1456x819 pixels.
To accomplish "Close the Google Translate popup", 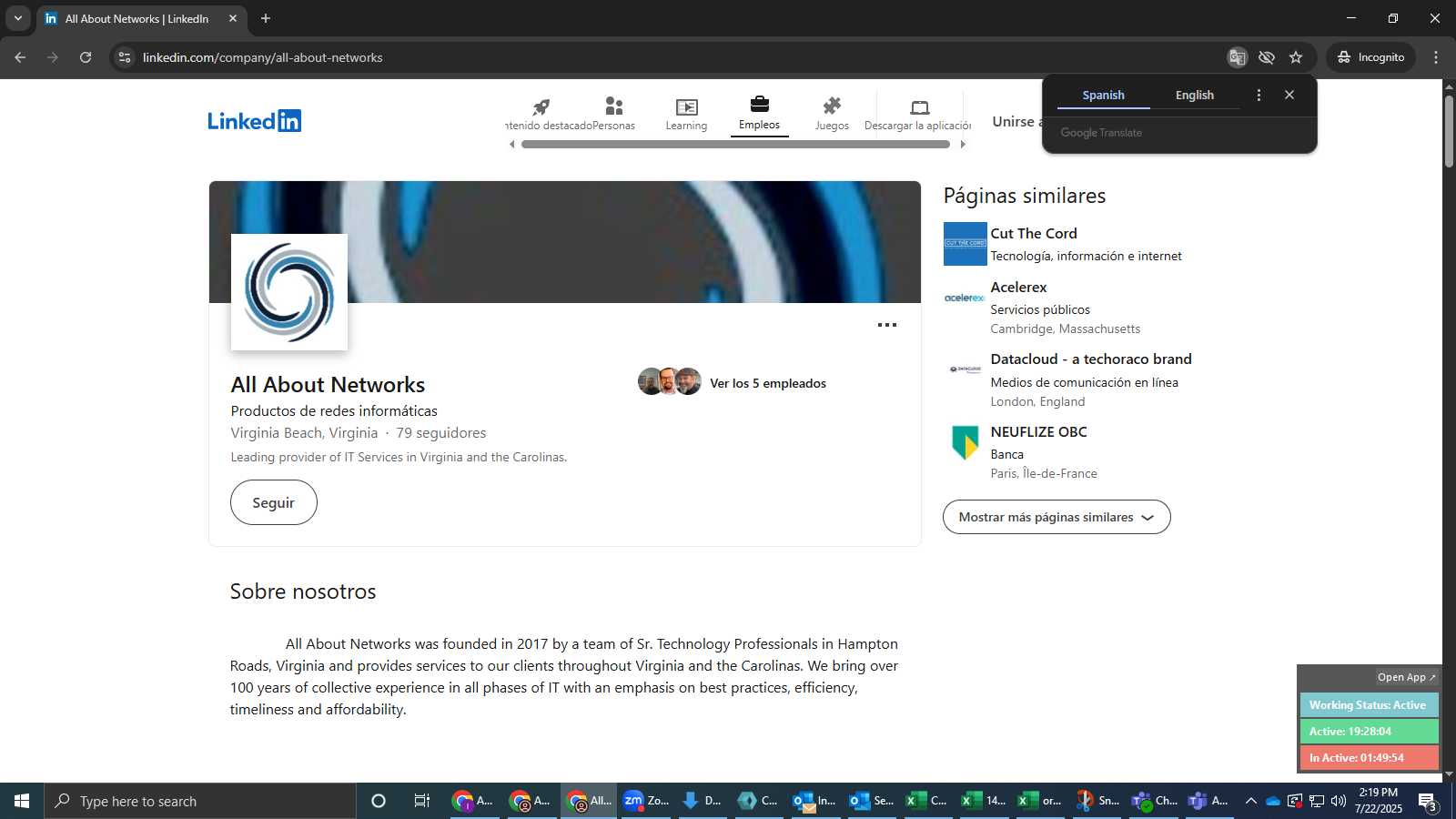I will click(x=1289, y=95).
